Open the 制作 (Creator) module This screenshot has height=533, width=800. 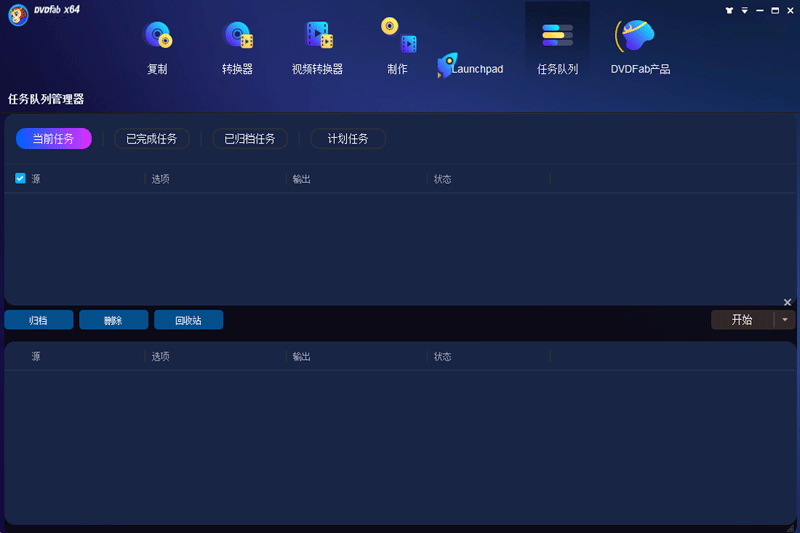point(397,47)
